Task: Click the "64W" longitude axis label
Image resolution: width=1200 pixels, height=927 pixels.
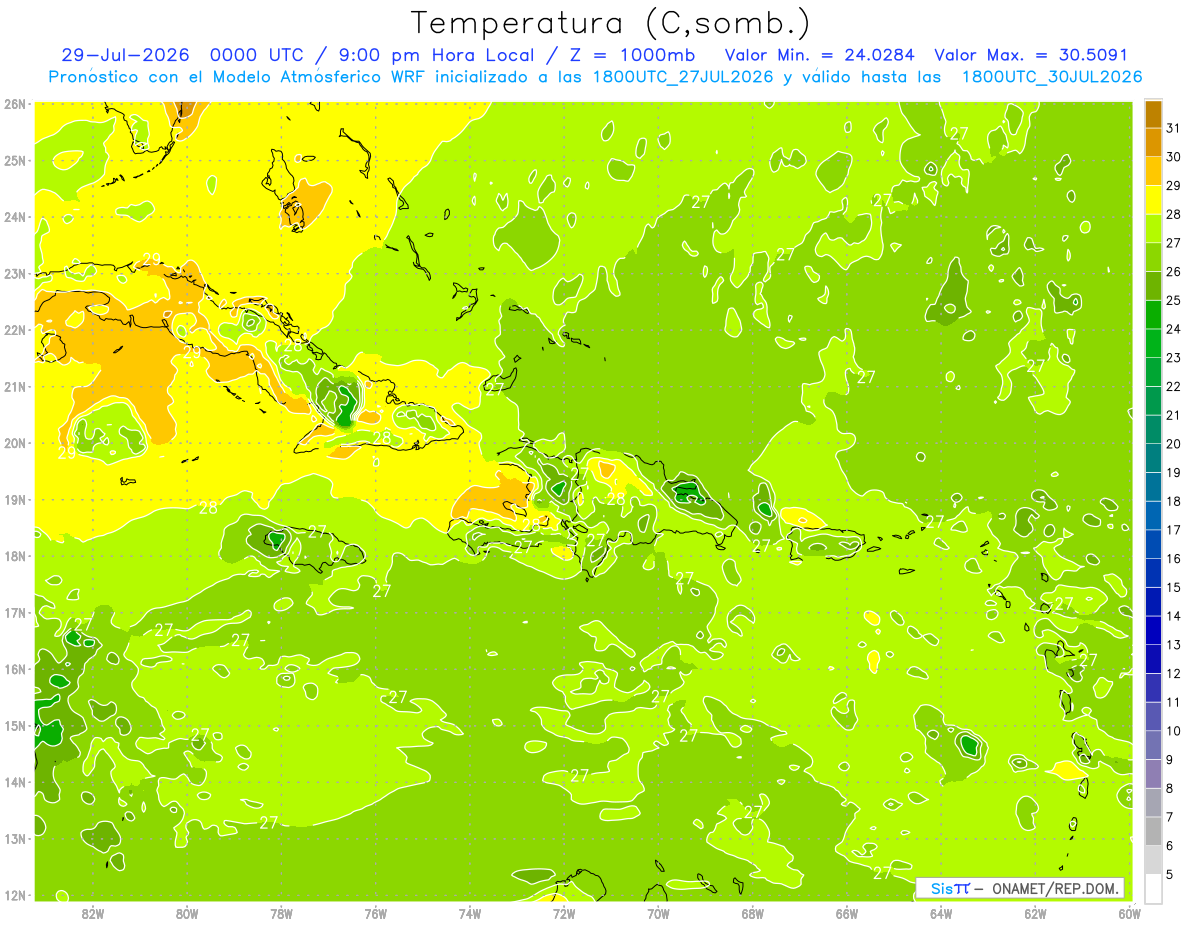Action: tap(941, 913)
